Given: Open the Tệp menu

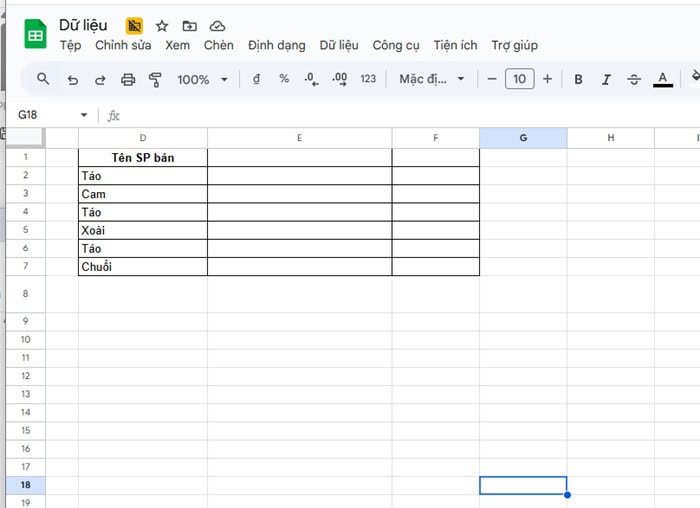Looking at the screenshot, I should (71, 45).
